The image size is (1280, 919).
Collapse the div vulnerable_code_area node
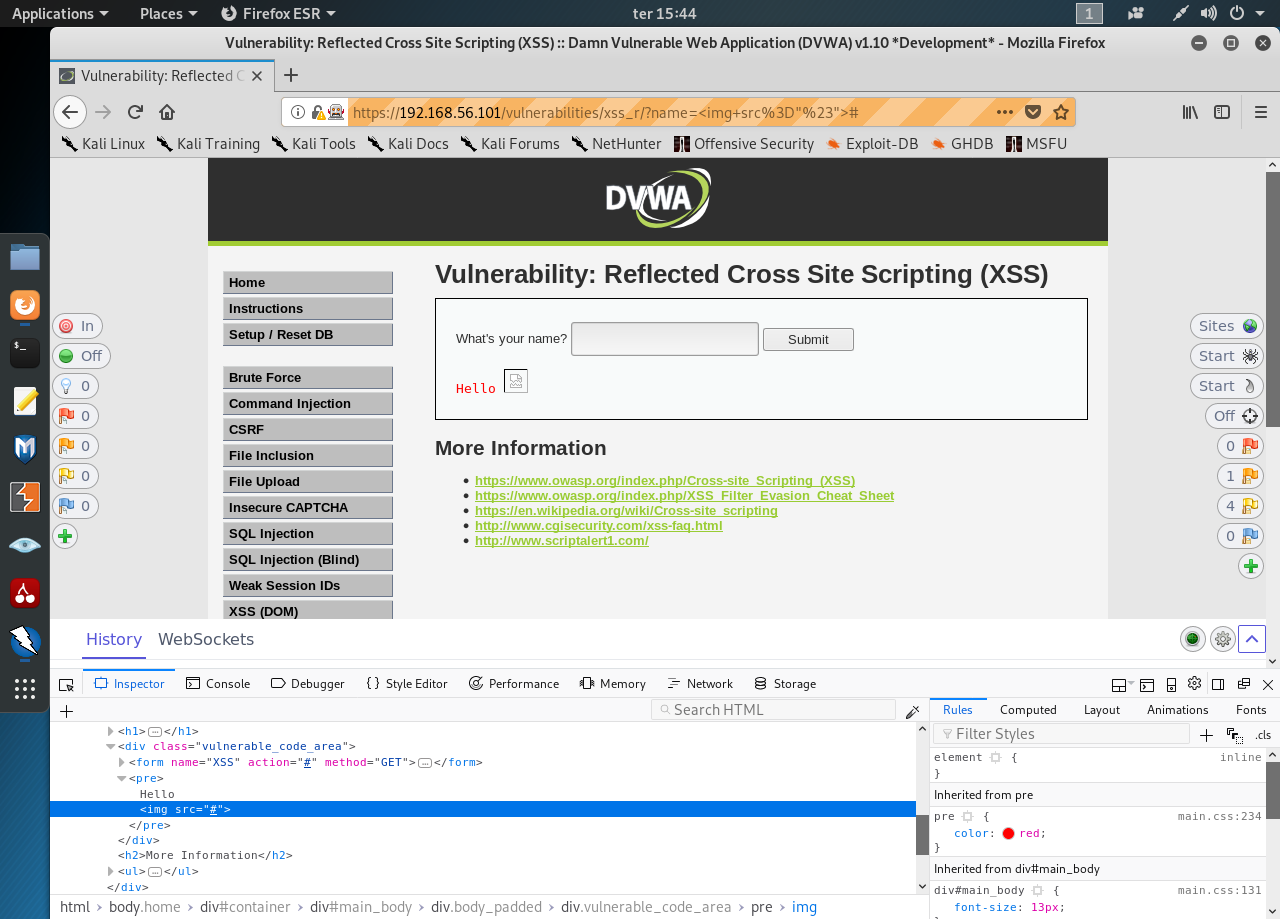click(x=111, y=746)
